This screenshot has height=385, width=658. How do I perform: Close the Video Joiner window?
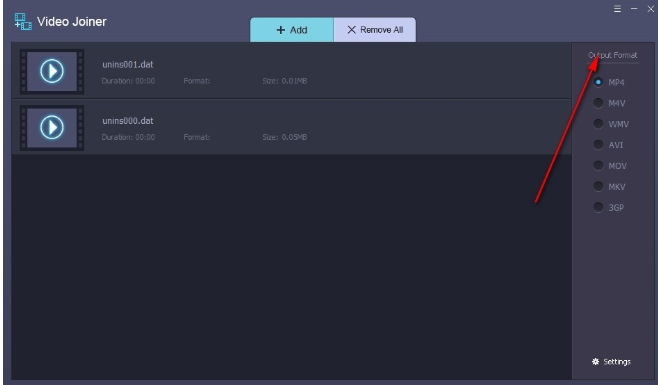[650, 9]
